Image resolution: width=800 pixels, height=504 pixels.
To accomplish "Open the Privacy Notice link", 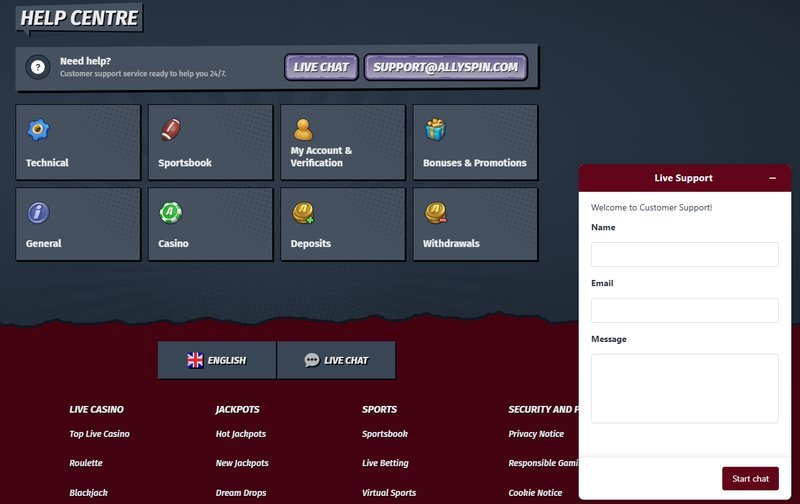I will 536,434.
